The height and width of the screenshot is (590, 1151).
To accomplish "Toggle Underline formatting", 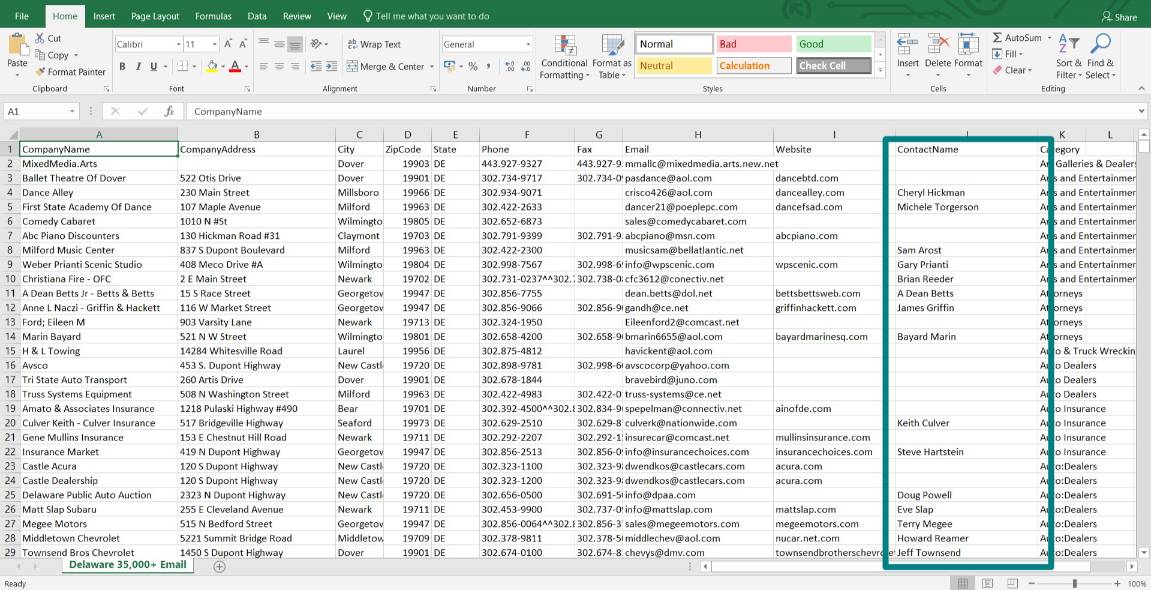I will (153, 67).
